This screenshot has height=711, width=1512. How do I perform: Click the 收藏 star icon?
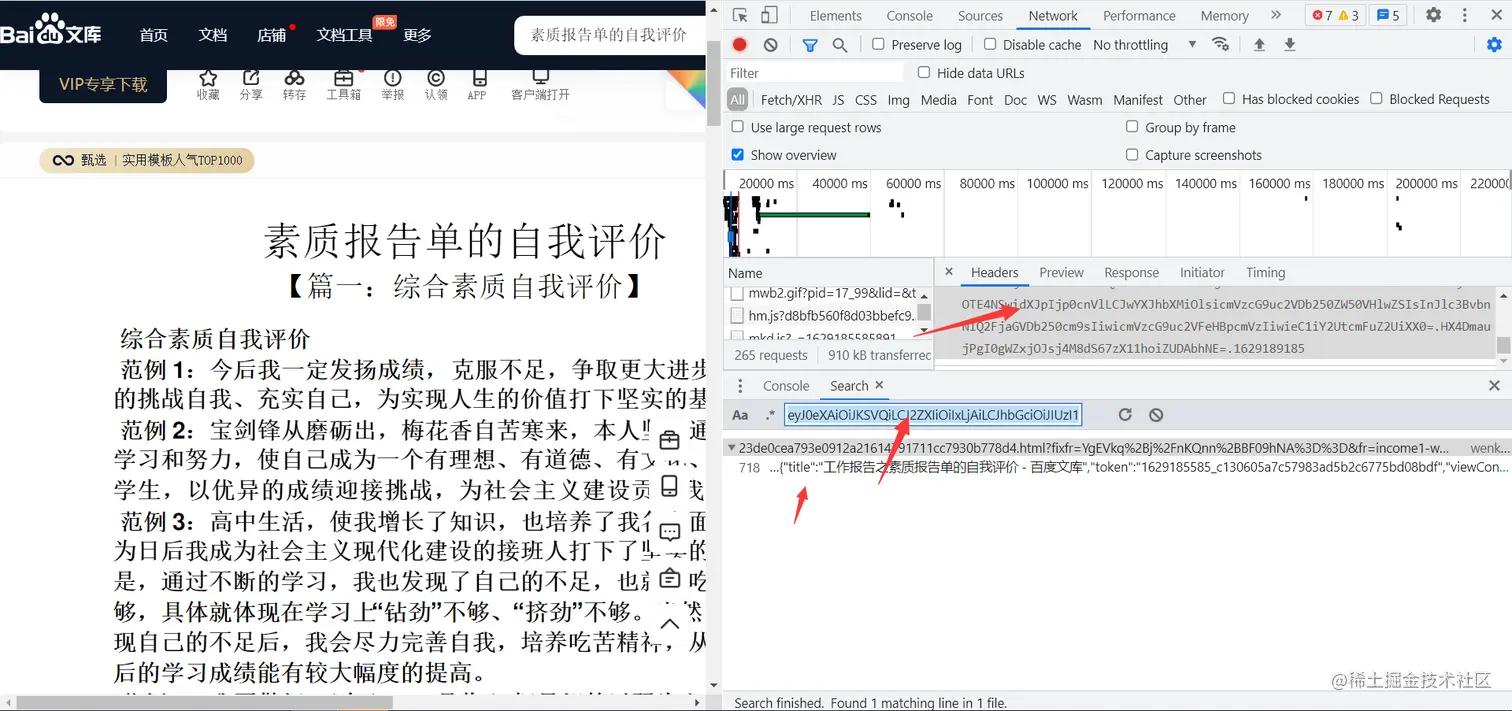pyautogui.click(x=208, y=78)
